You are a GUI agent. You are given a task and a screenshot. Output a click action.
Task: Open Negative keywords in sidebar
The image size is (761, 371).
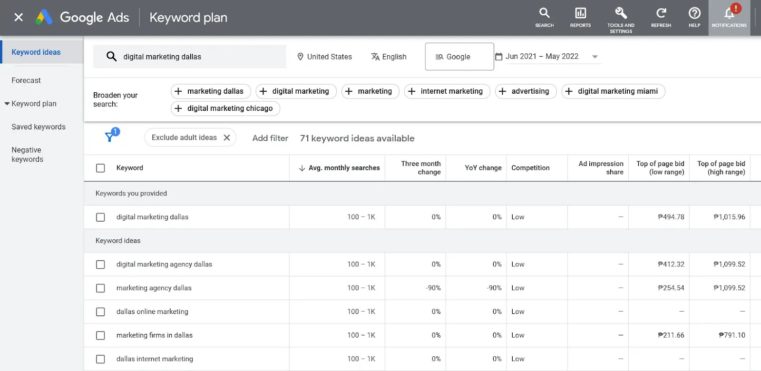point(27,154)
